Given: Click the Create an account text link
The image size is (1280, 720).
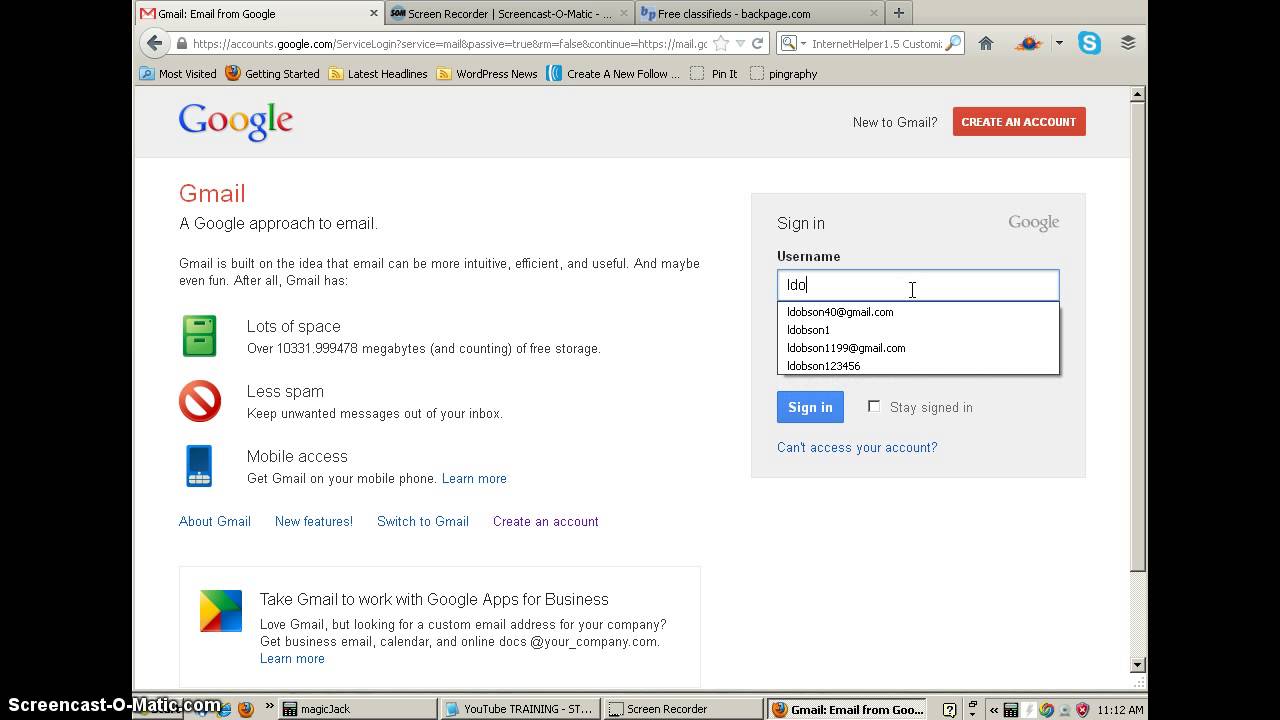Looking at the screenshot, I should 546,521.
